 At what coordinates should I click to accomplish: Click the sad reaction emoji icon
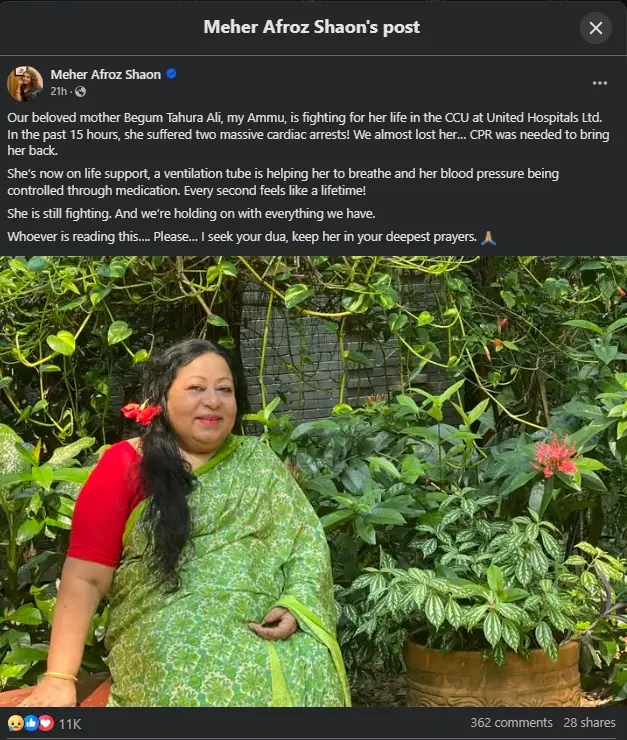tap(16, 723)
